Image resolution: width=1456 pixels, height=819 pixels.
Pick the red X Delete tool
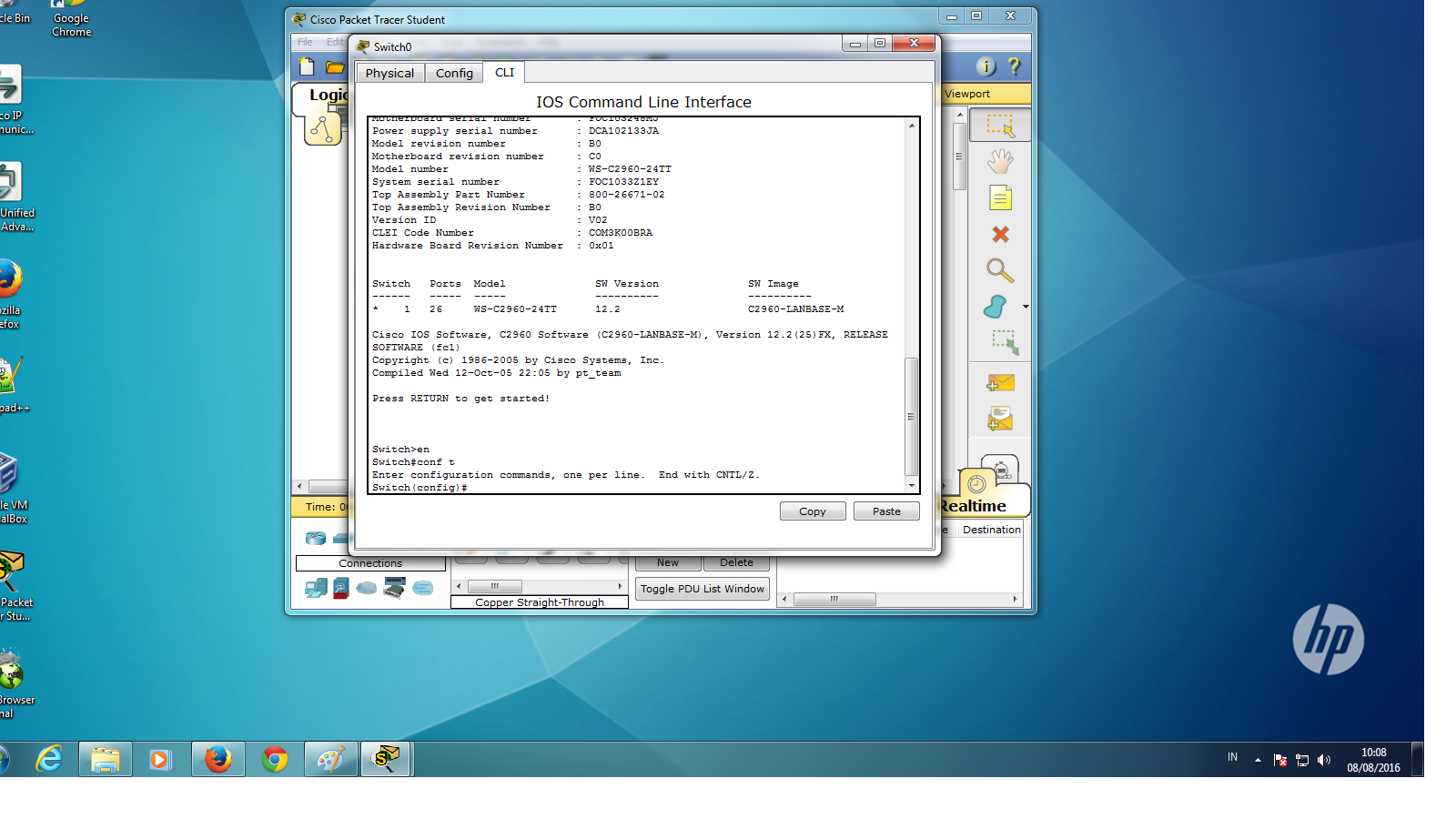pos(1000,234)
